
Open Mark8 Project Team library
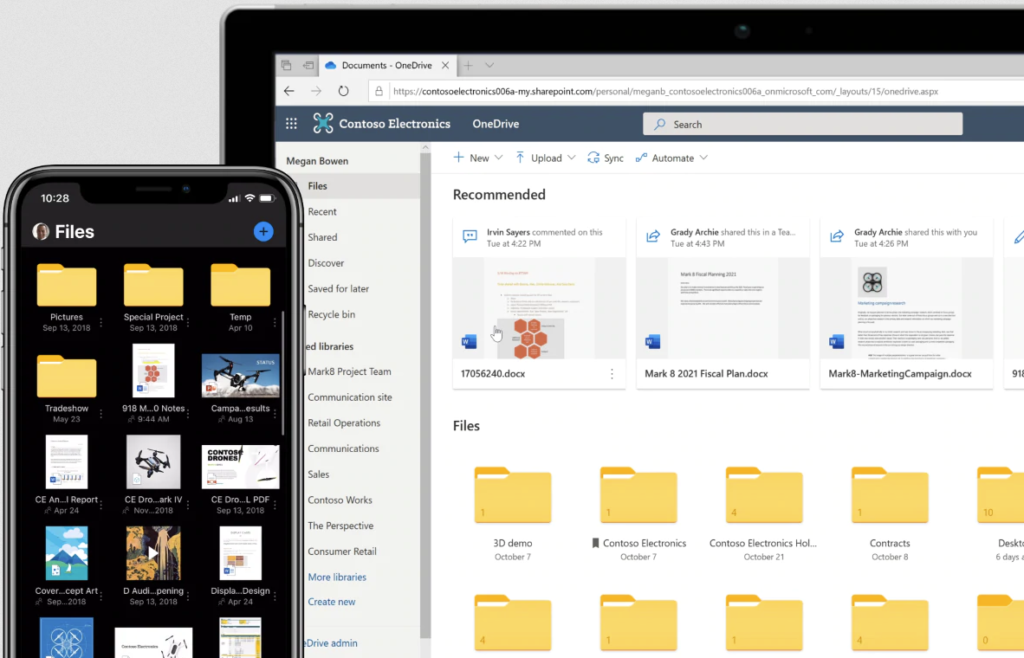(x=349, y=371)
